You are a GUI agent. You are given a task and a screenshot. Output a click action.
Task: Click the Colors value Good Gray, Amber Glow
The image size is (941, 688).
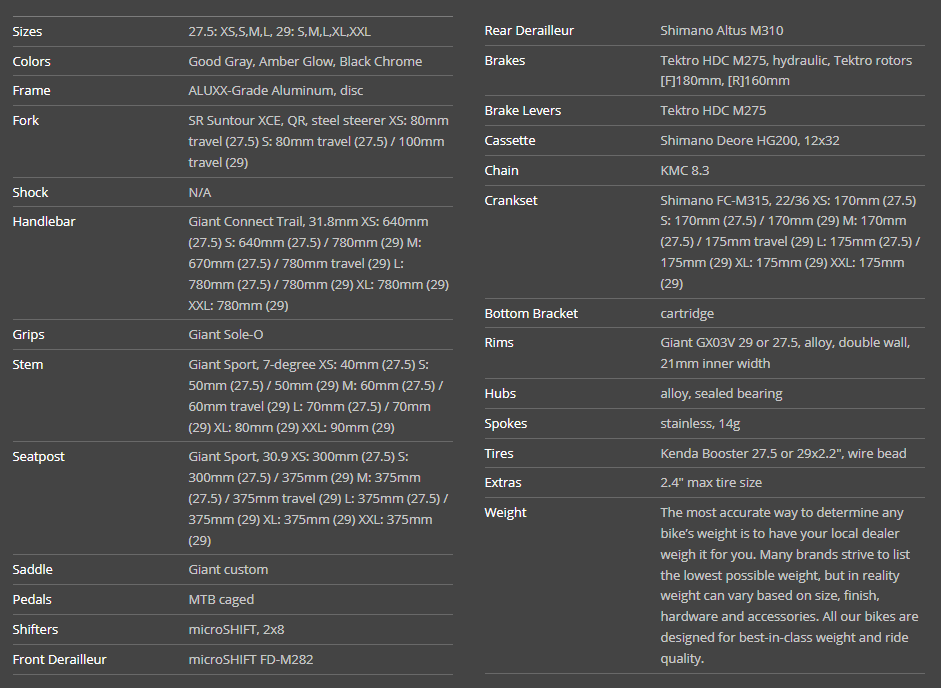pyautogui.click(x=305, y=61)
